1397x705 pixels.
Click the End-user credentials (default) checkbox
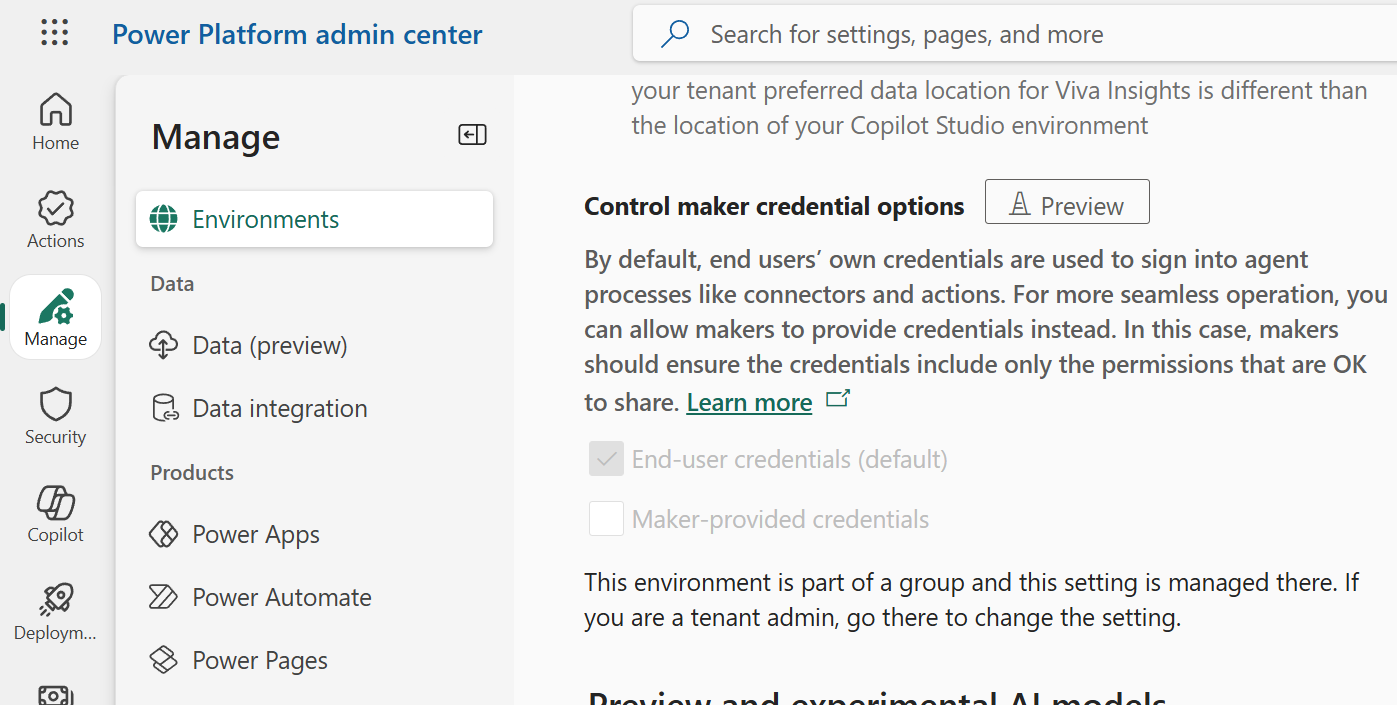coord(606,458)
